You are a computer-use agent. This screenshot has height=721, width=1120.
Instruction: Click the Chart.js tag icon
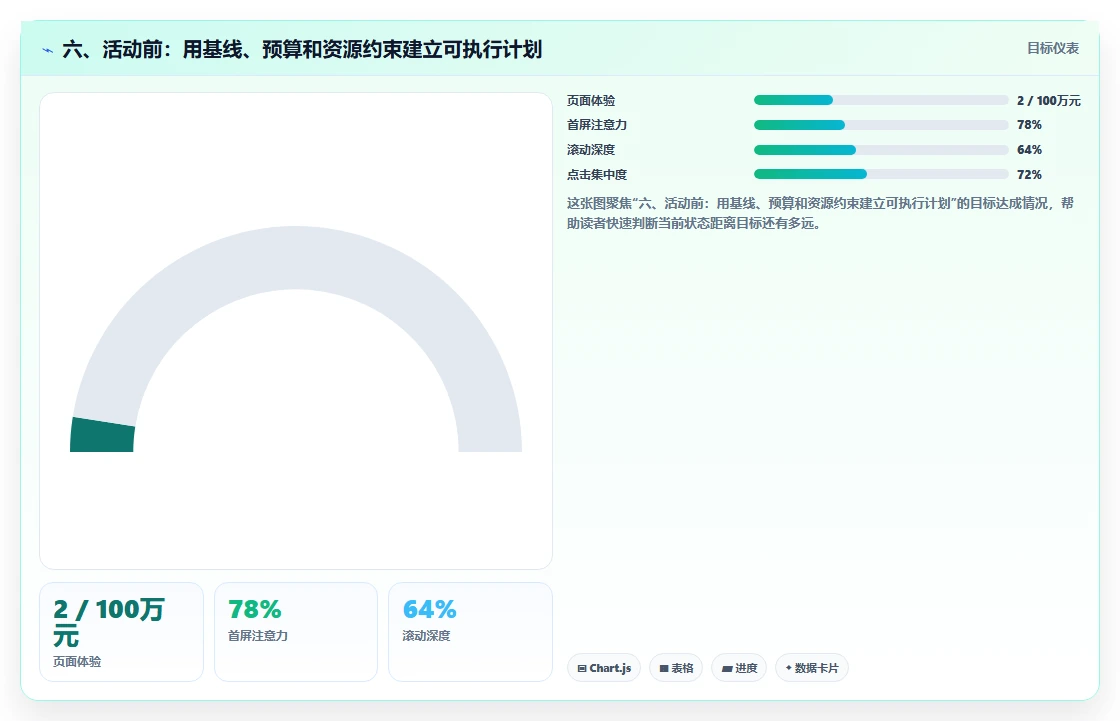582,668
